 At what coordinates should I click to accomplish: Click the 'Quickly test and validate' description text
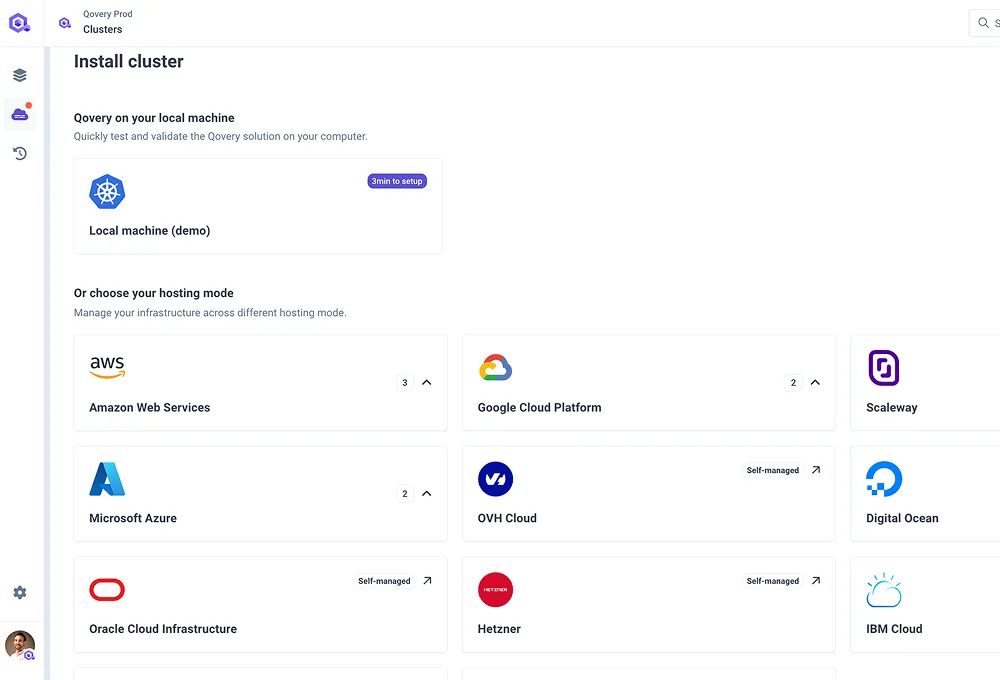221,137
